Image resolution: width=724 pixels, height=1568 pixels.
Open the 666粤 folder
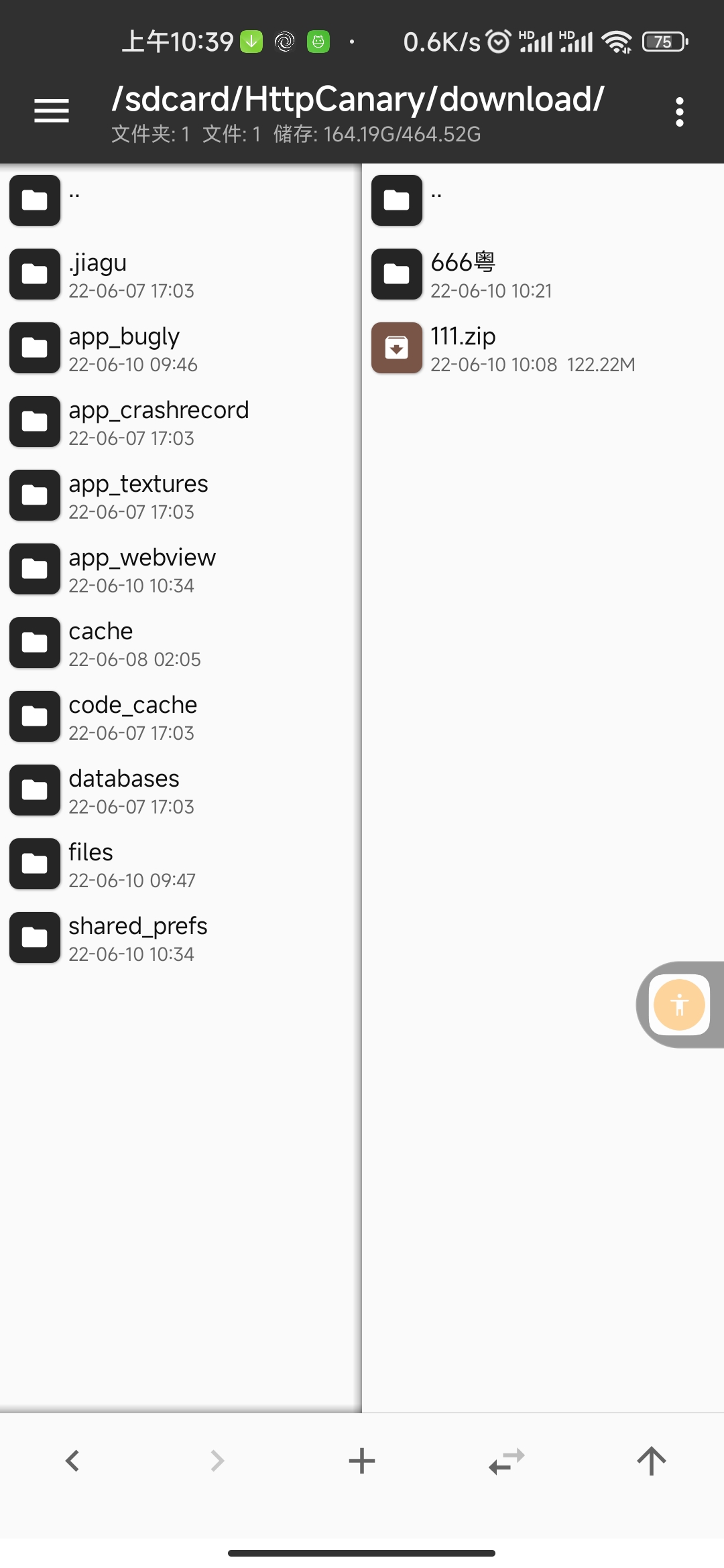pyautogui.click(x=543, y=274)
